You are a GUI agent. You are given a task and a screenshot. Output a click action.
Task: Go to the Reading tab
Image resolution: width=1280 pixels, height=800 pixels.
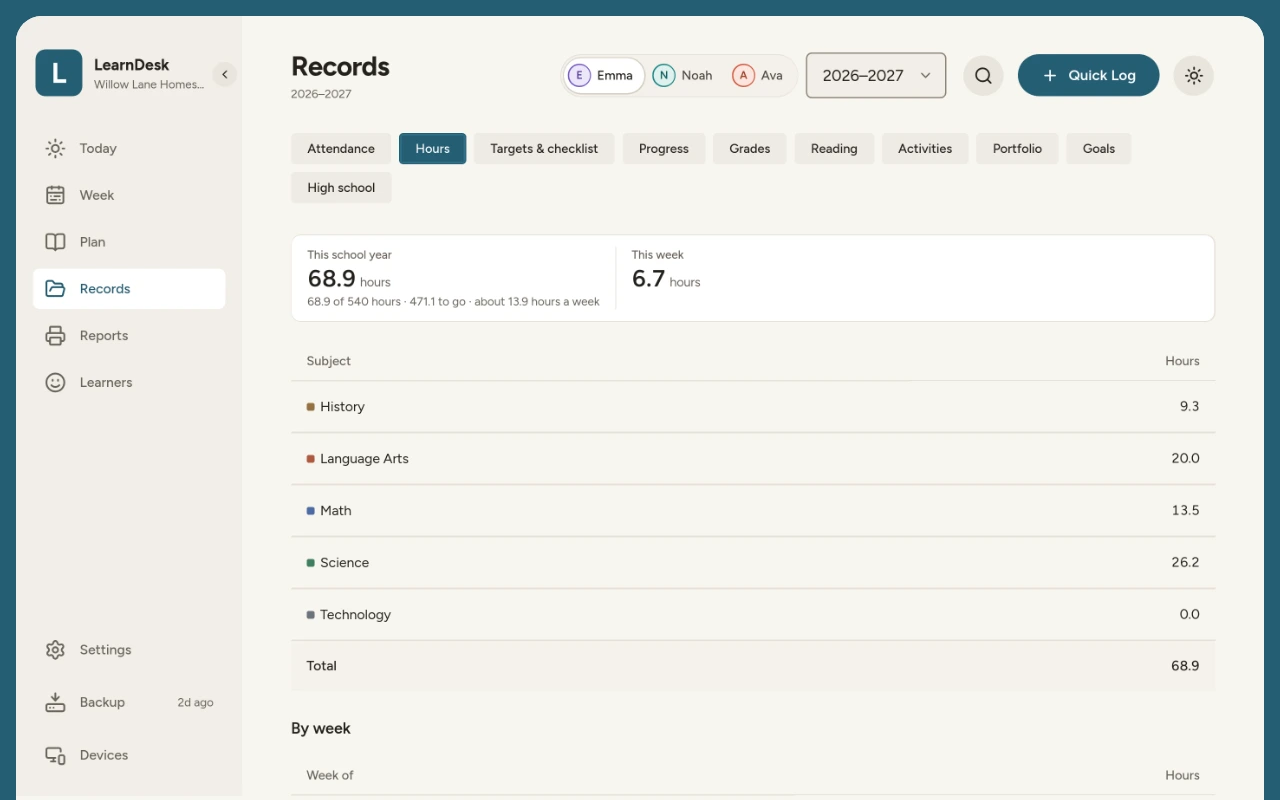[834, 149]
